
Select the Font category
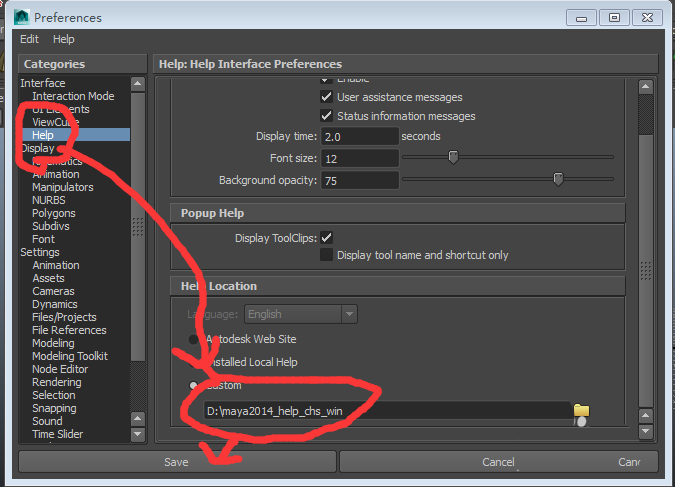pyautogui.click(x=43, y=239)
